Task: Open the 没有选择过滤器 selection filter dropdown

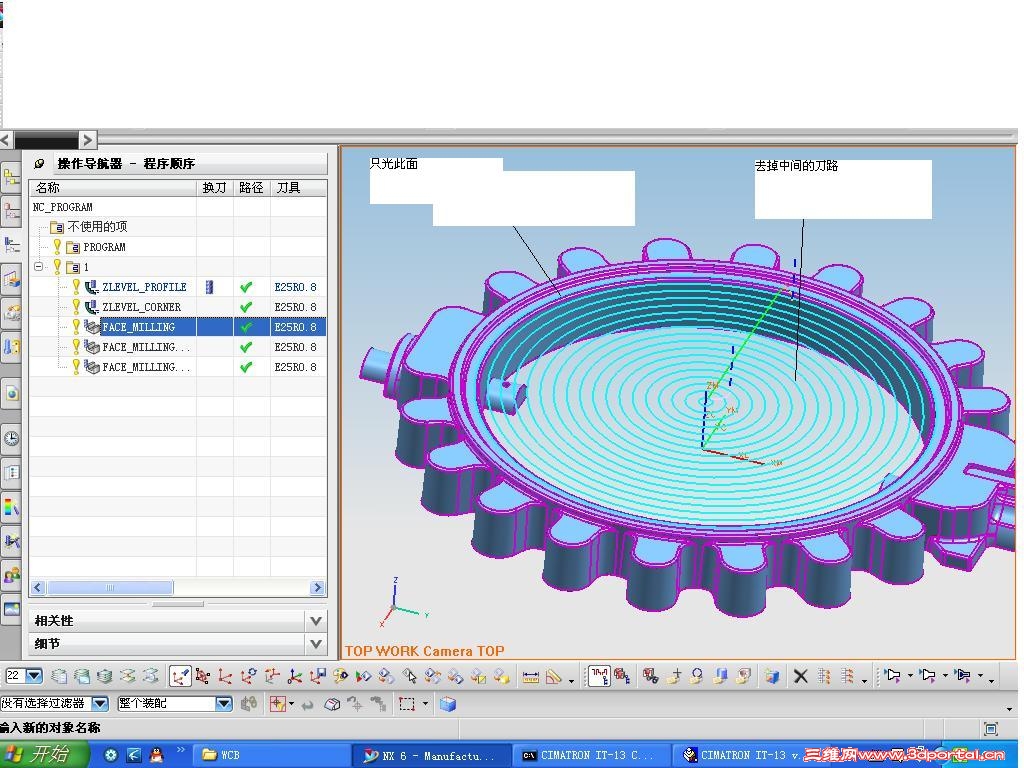Action: point(99,704)
